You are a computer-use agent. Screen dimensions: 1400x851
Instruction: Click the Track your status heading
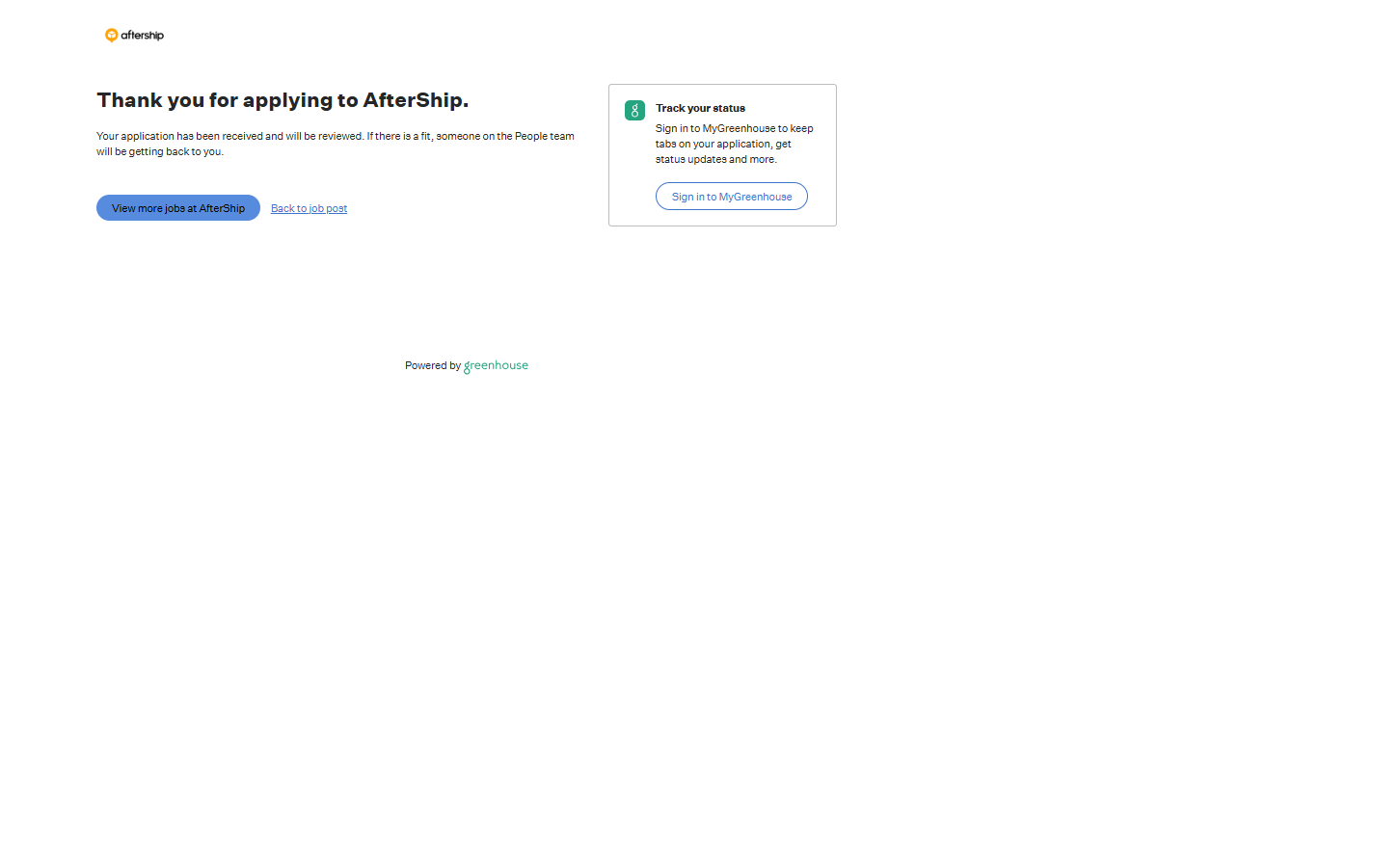700,109
